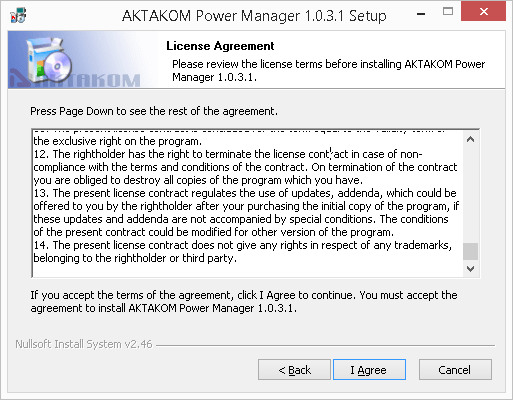
Task: Click the scrollbar down arrow in license box
Action: (470, 268)
